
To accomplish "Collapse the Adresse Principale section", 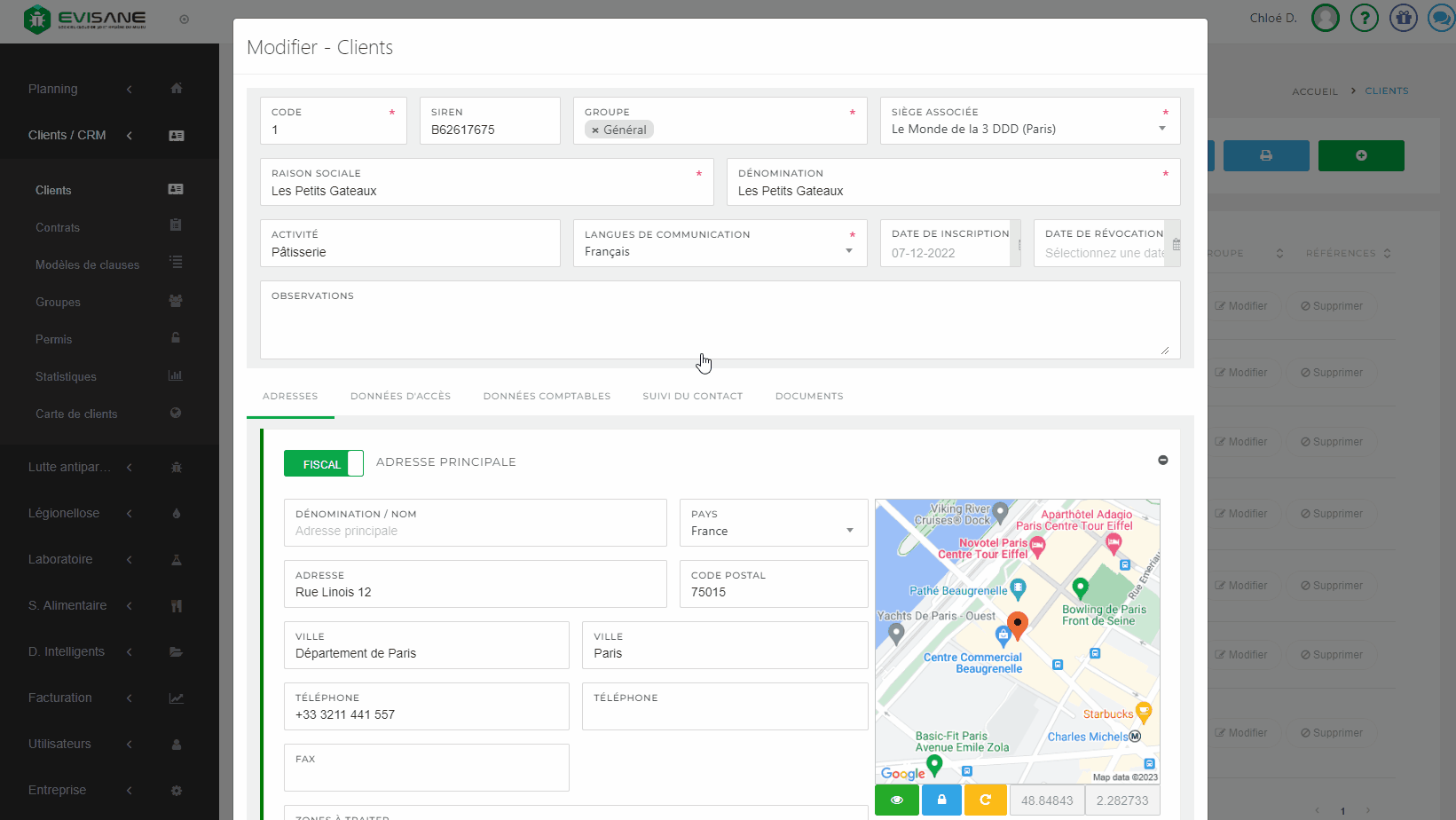I will pyautogui.click(x=1162, y=460).
